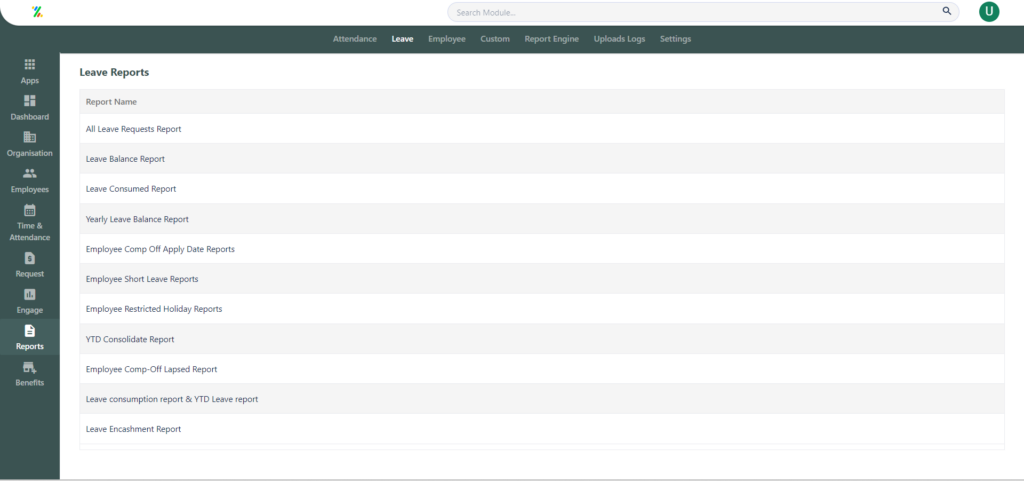The image size is (1024, 481).
Task: Click the Report Name column header
Action: (x=111, y=102)
